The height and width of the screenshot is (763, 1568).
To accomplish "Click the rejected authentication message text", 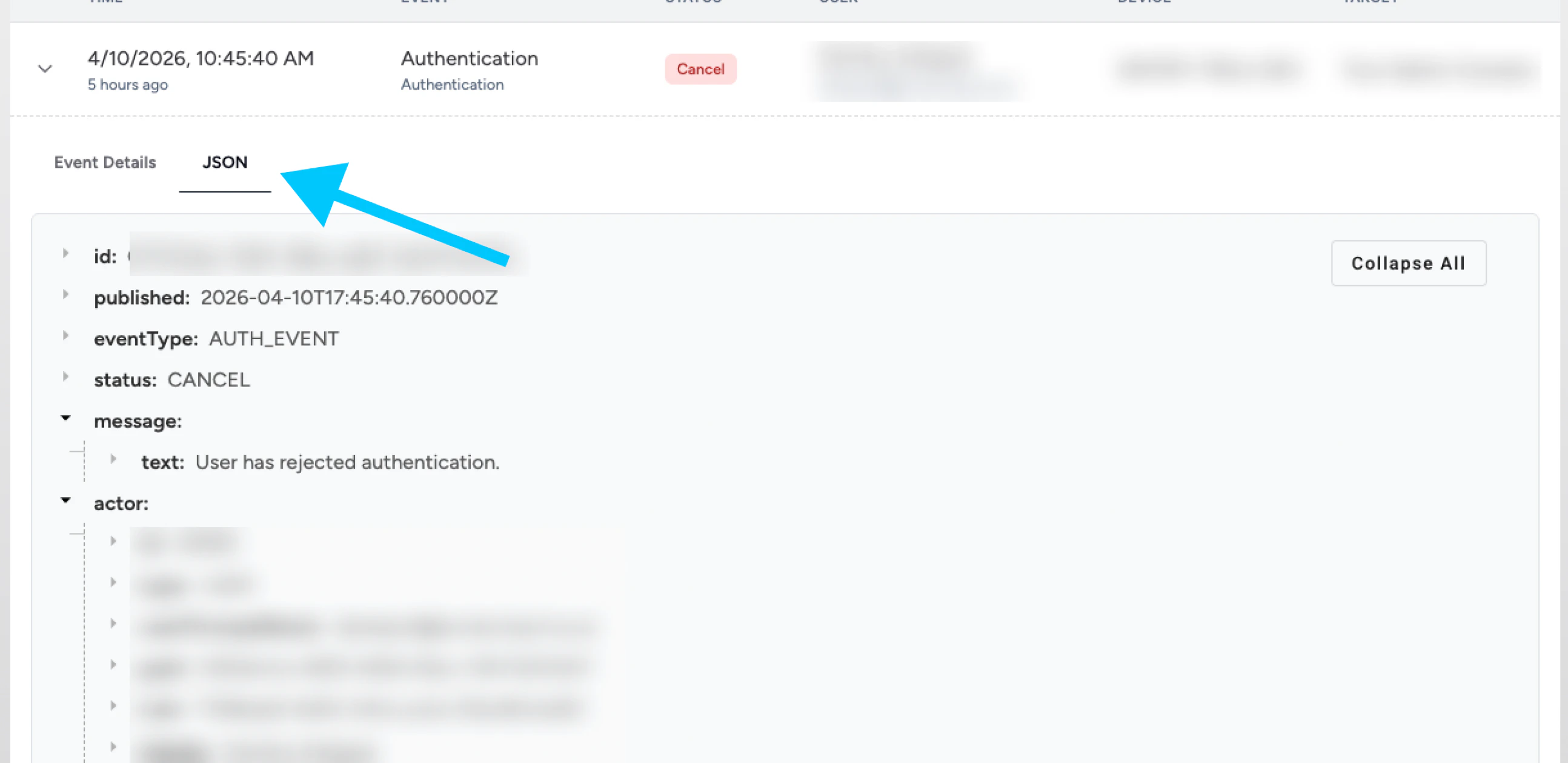I will (x=348, y=463).
